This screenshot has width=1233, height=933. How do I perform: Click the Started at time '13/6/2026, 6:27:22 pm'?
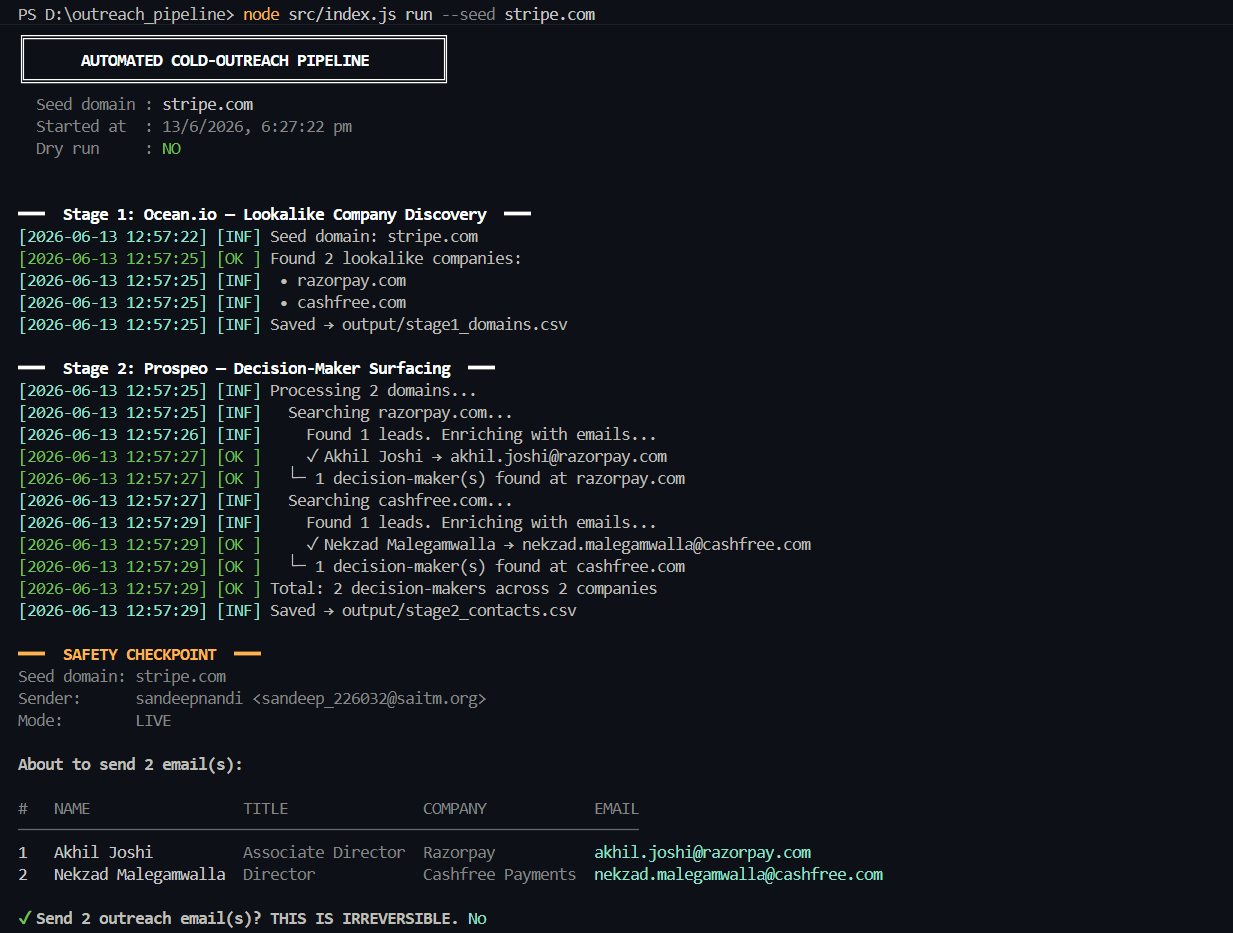pos(257,126)
